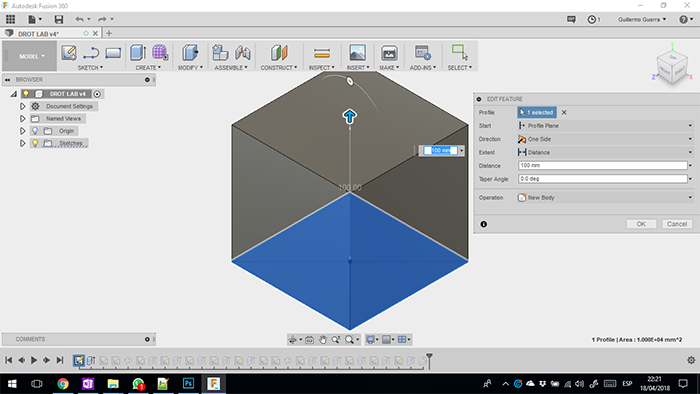Open the Viewports layout icon
700x394 pixels.
click(402, 340)
